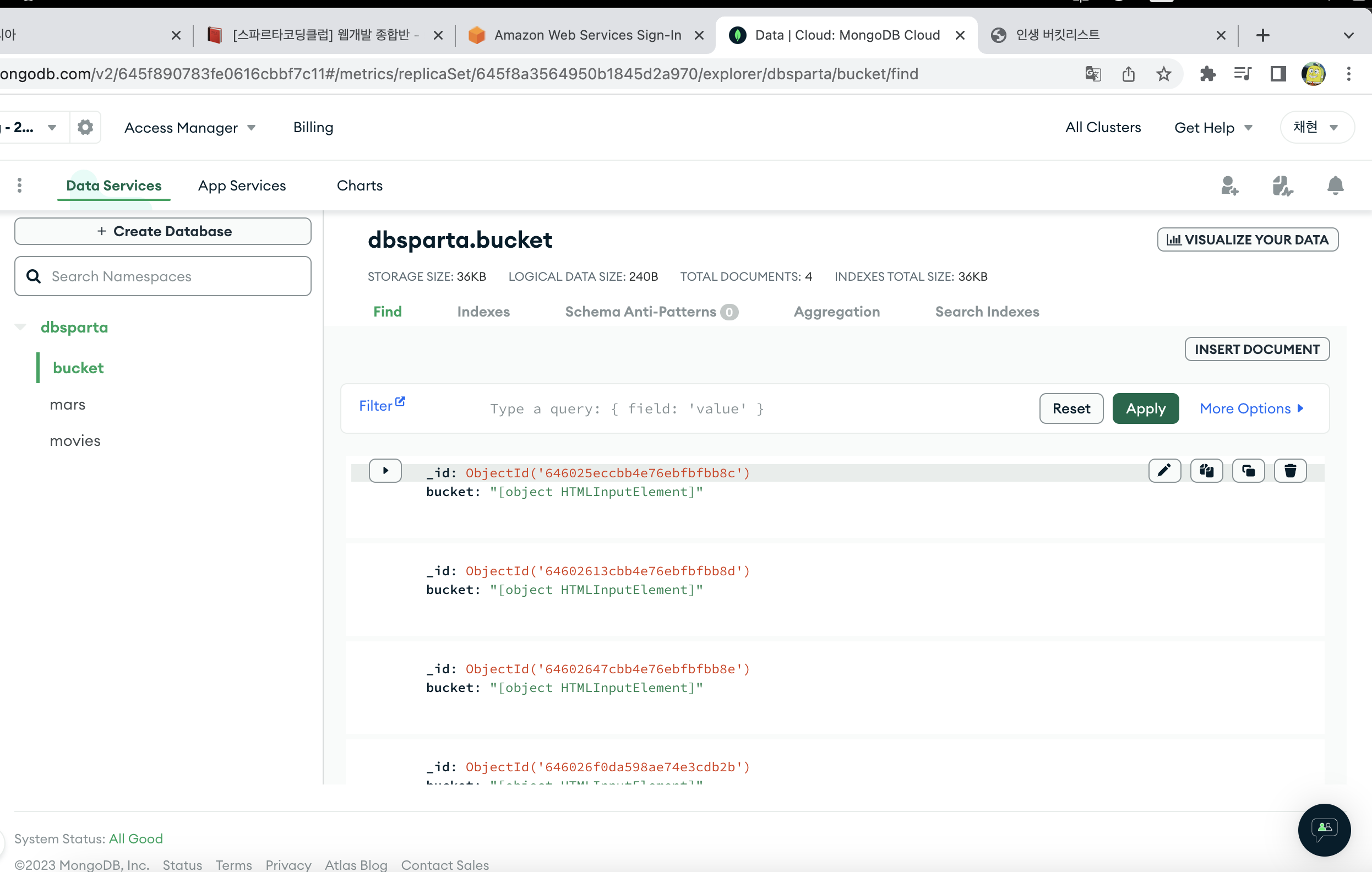The image size is (1372, 872).
Task: Close the MongoDB Cloud tab
Action: tap(960, 35)
